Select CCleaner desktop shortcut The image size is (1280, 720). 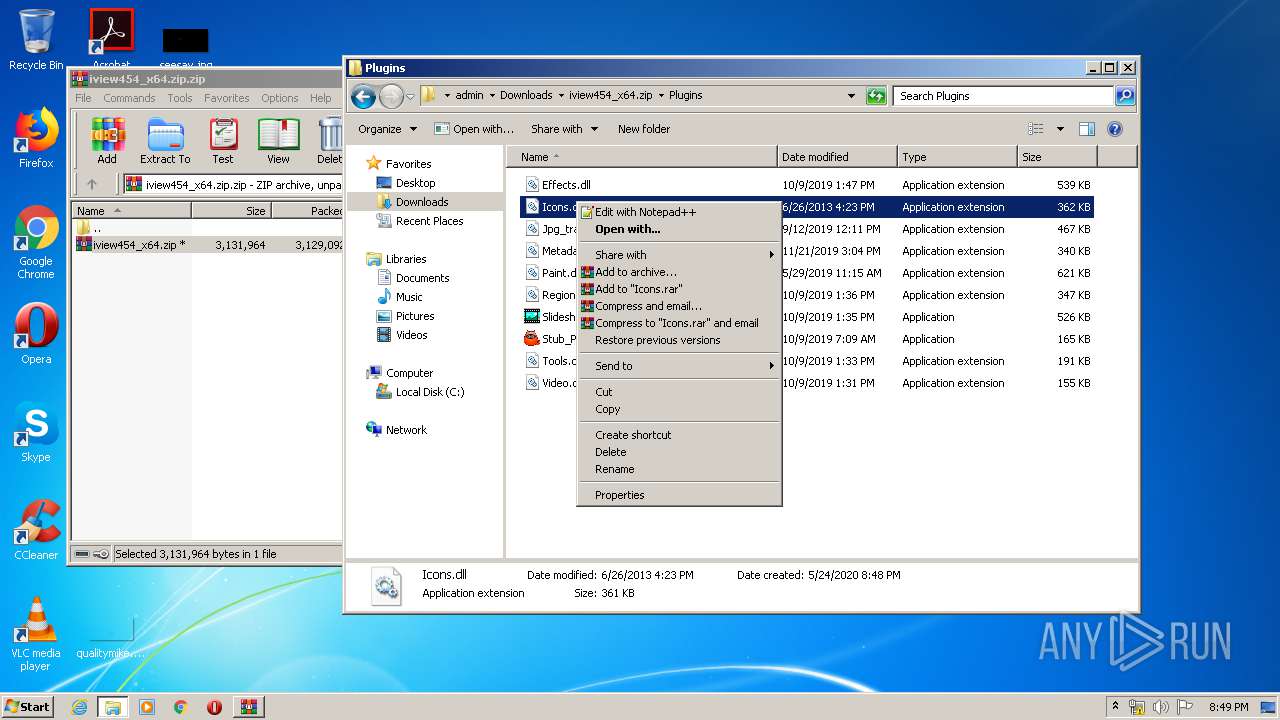coord(36,530)
